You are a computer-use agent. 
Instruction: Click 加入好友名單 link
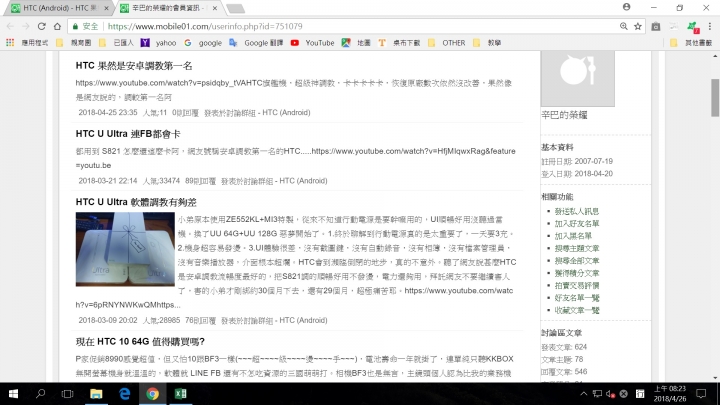(577, 224)
